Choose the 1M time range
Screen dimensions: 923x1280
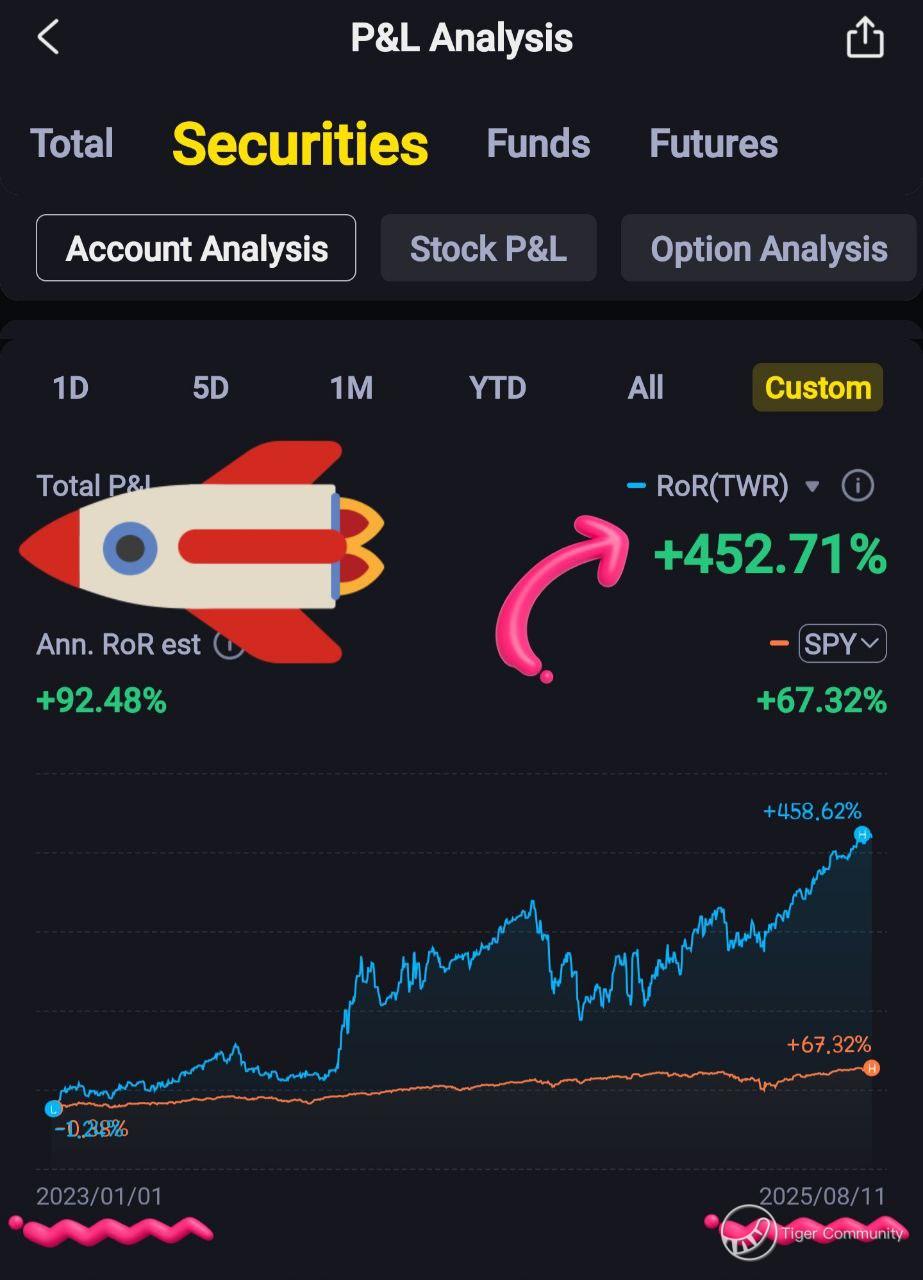pos(351,388)
